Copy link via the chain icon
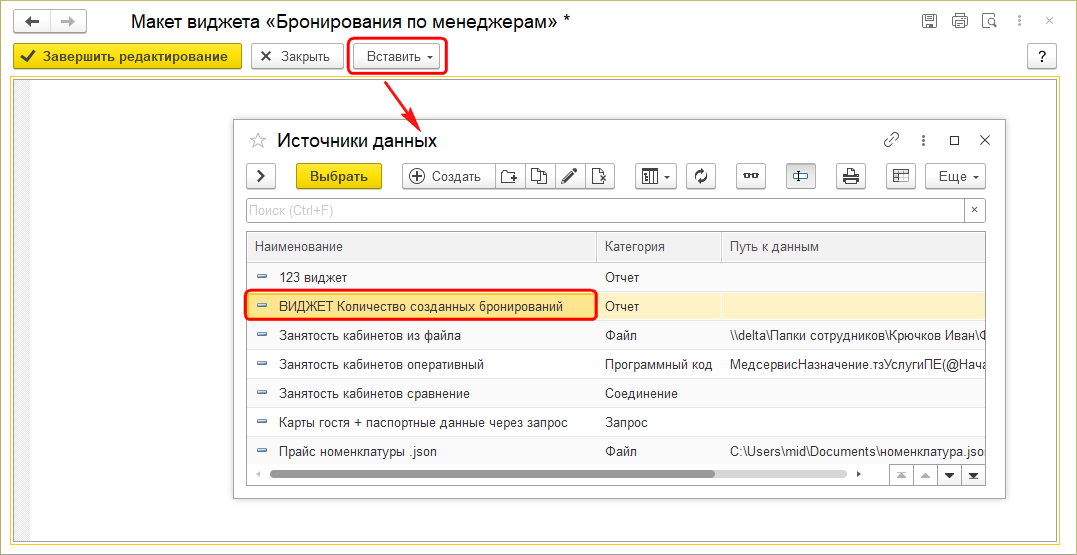The height and width of the screenshot is (555, 1077). coord(892,140)
